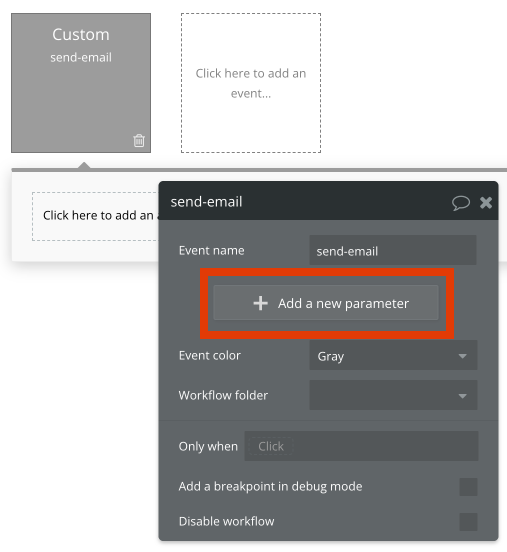Image resolution: width=507 pixels, height=552 pixels.
Task: Enable breakpoint in debug mode checkbox
Action: pyautogui.click(x=468, y=487)
